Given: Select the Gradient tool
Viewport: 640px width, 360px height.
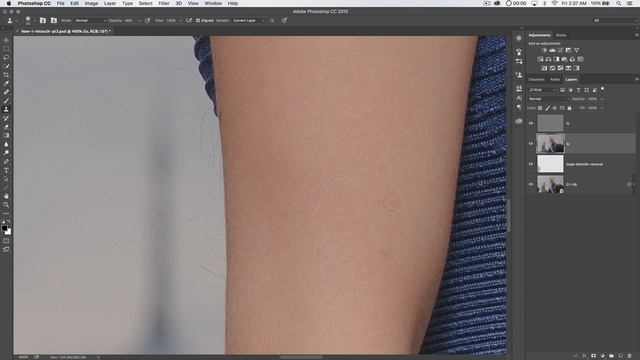Looking at the screenshot, I should click(6, 135).
